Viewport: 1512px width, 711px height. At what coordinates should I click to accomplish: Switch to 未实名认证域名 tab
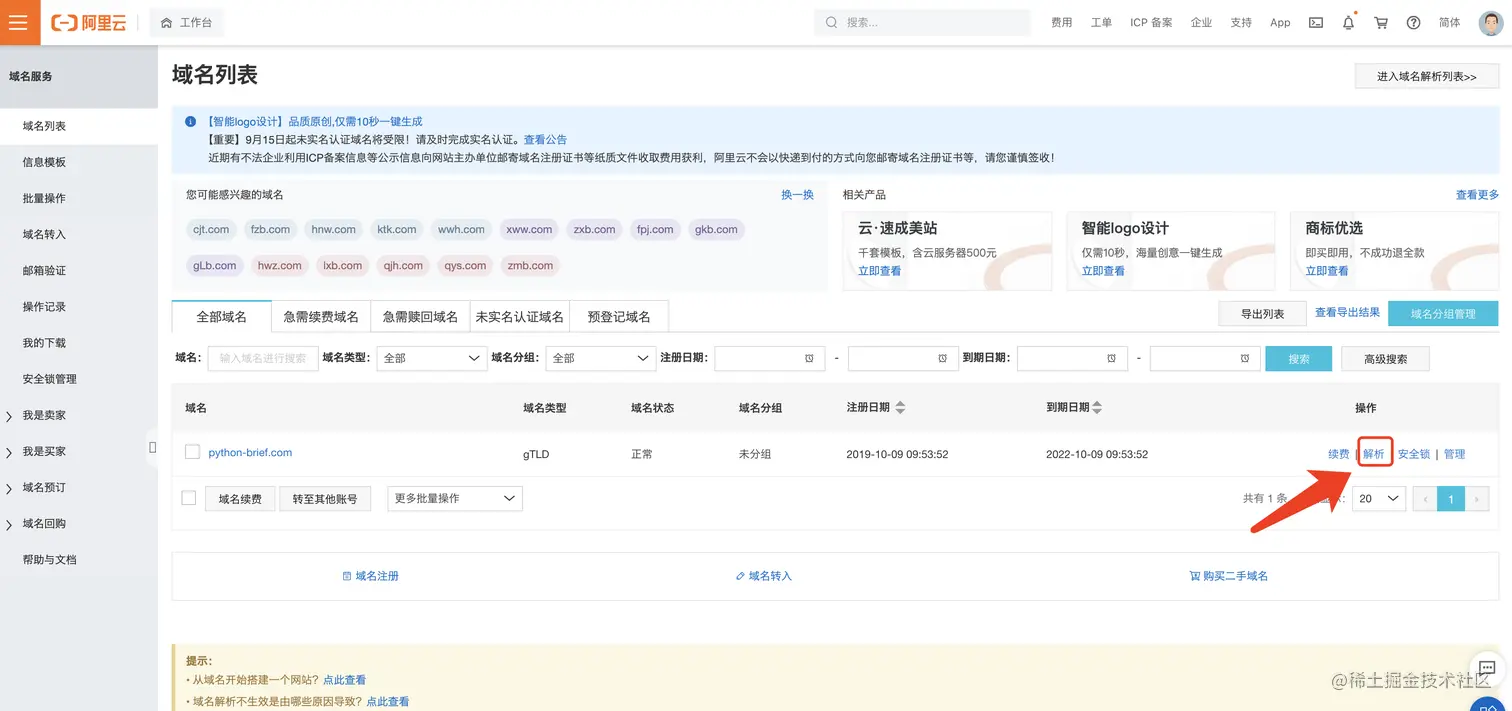pos(519,316)
